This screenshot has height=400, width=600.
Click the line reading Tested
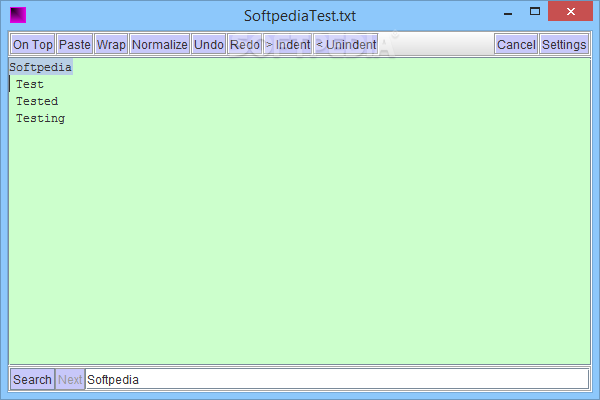(37, 101)
